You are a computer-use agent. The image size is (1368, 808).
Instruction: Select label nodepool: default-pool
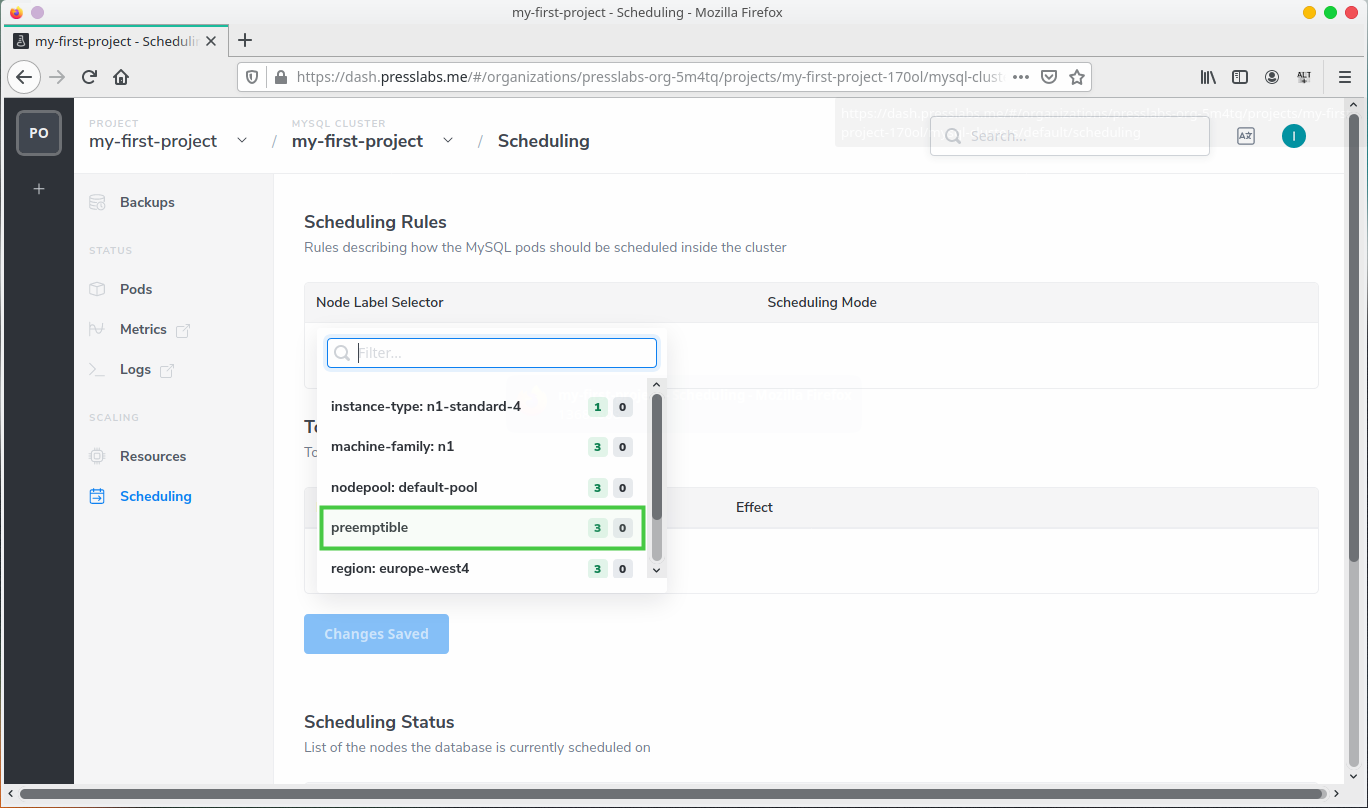point(482,488)
